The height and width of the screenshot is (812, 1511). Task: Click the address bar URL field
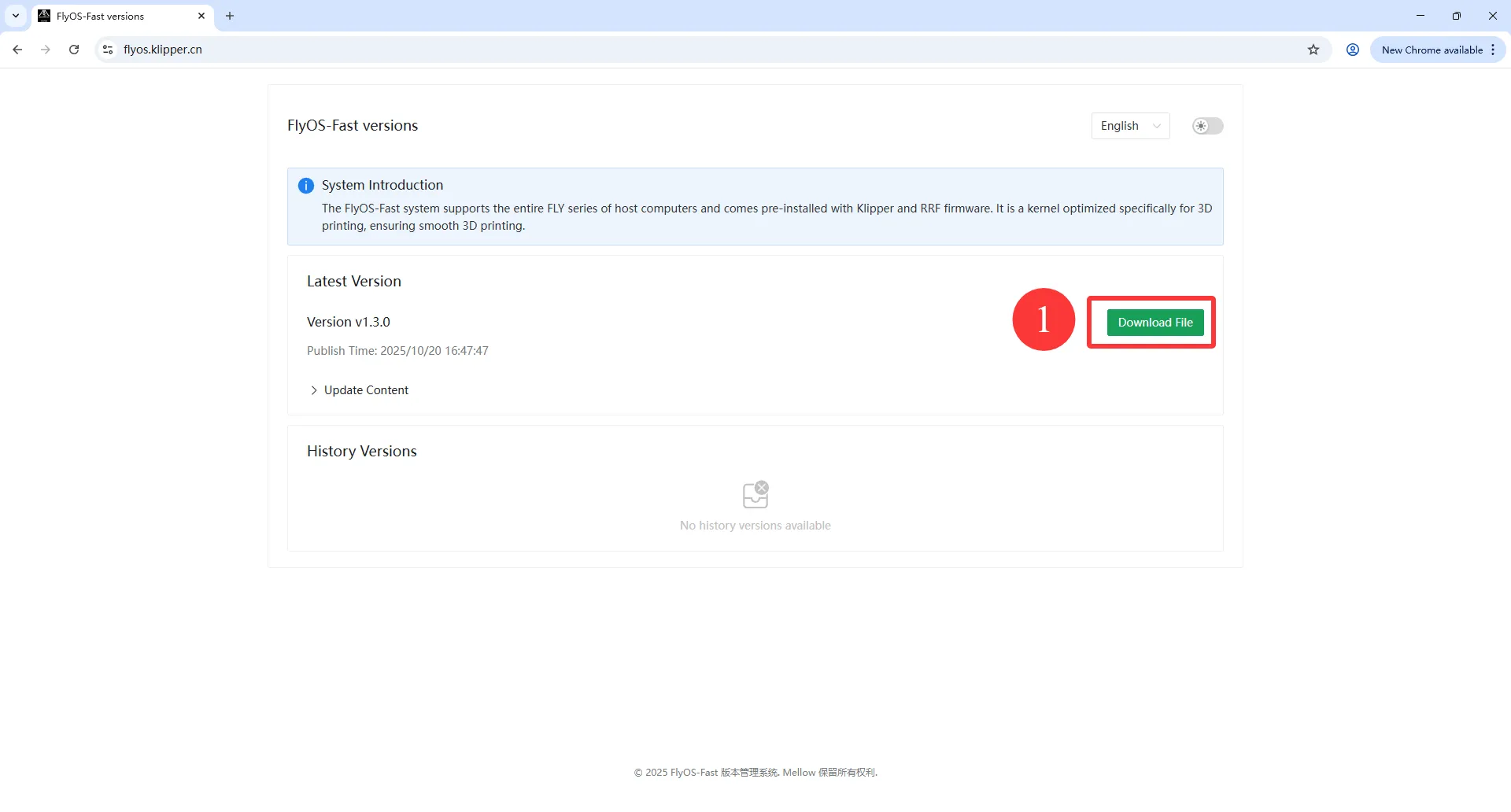point(630,50)
